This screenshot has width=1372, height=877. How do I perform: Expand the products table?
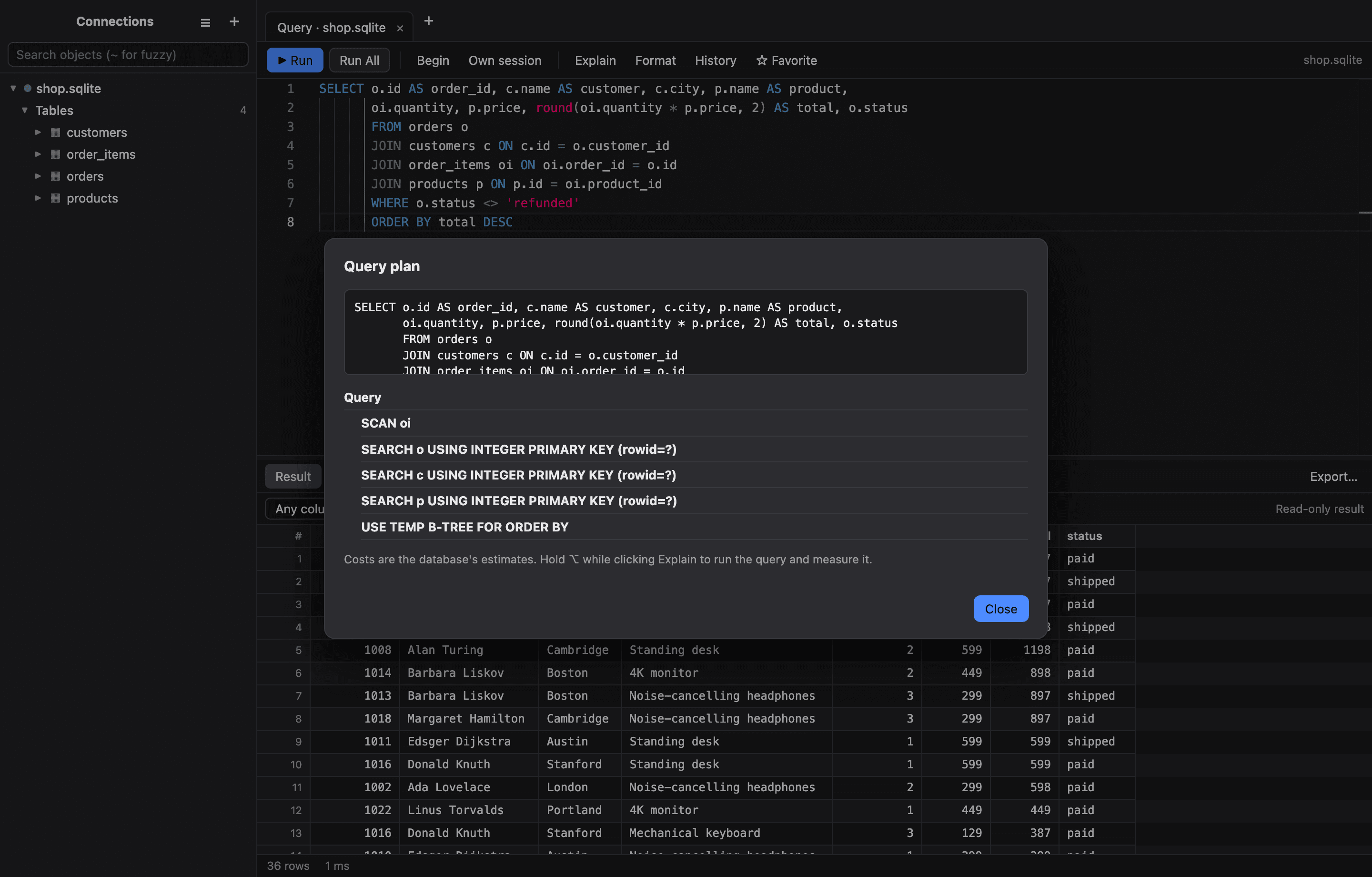(38, 198)
